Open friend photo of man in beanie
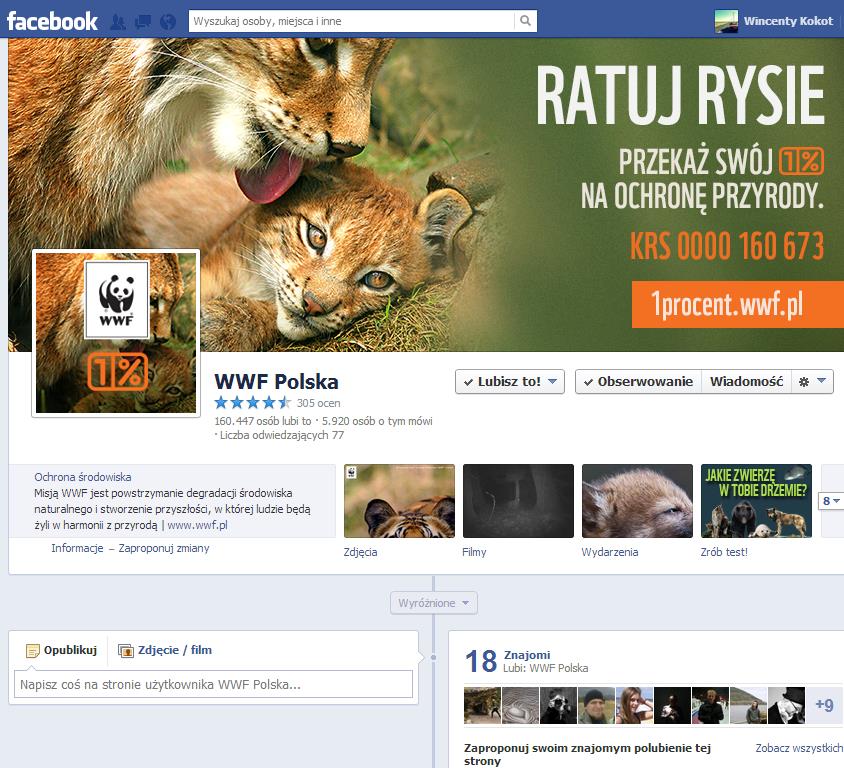 coord(596,705)
